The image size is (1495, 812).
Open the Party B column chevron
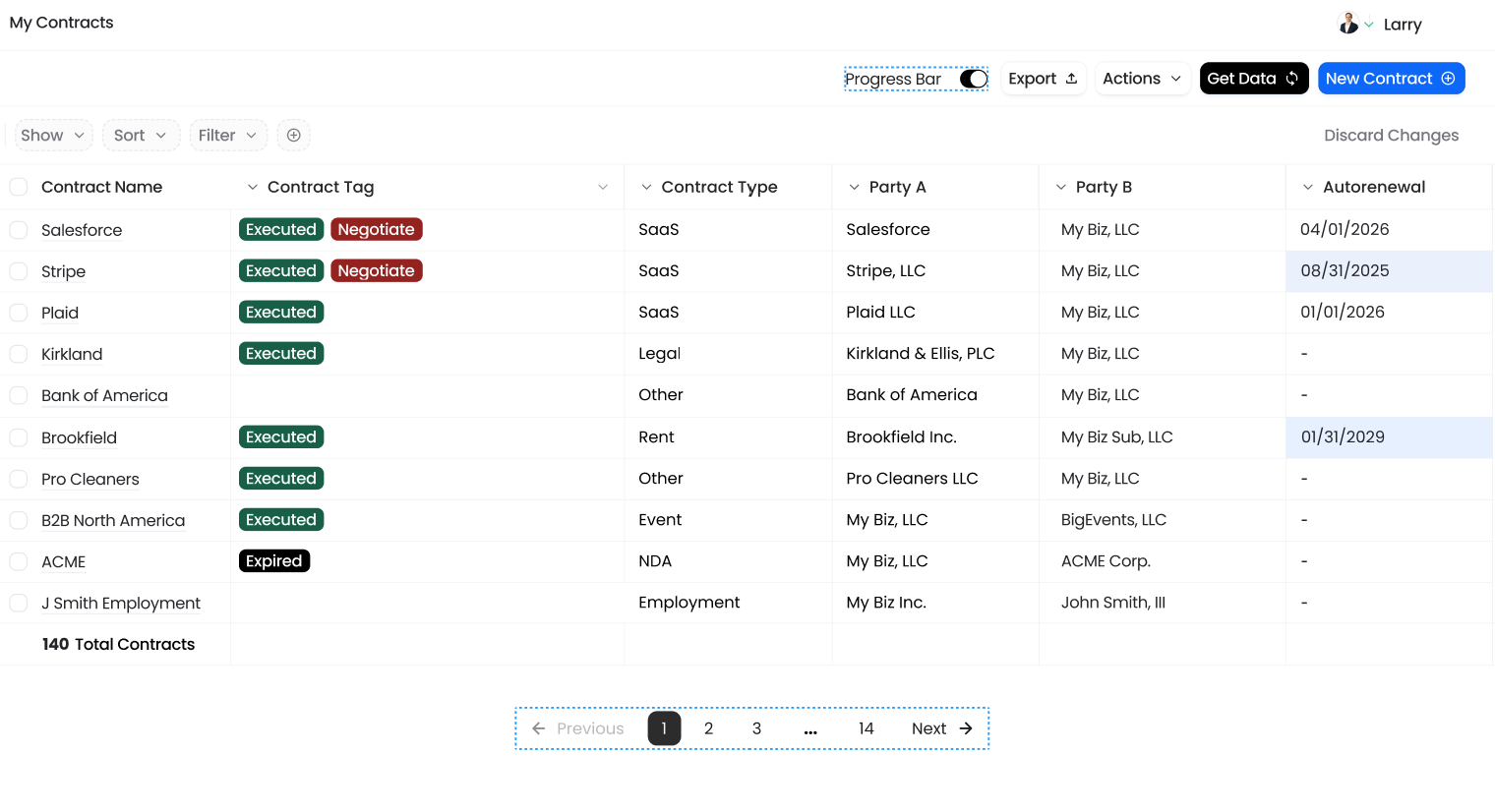[1061, 187]
